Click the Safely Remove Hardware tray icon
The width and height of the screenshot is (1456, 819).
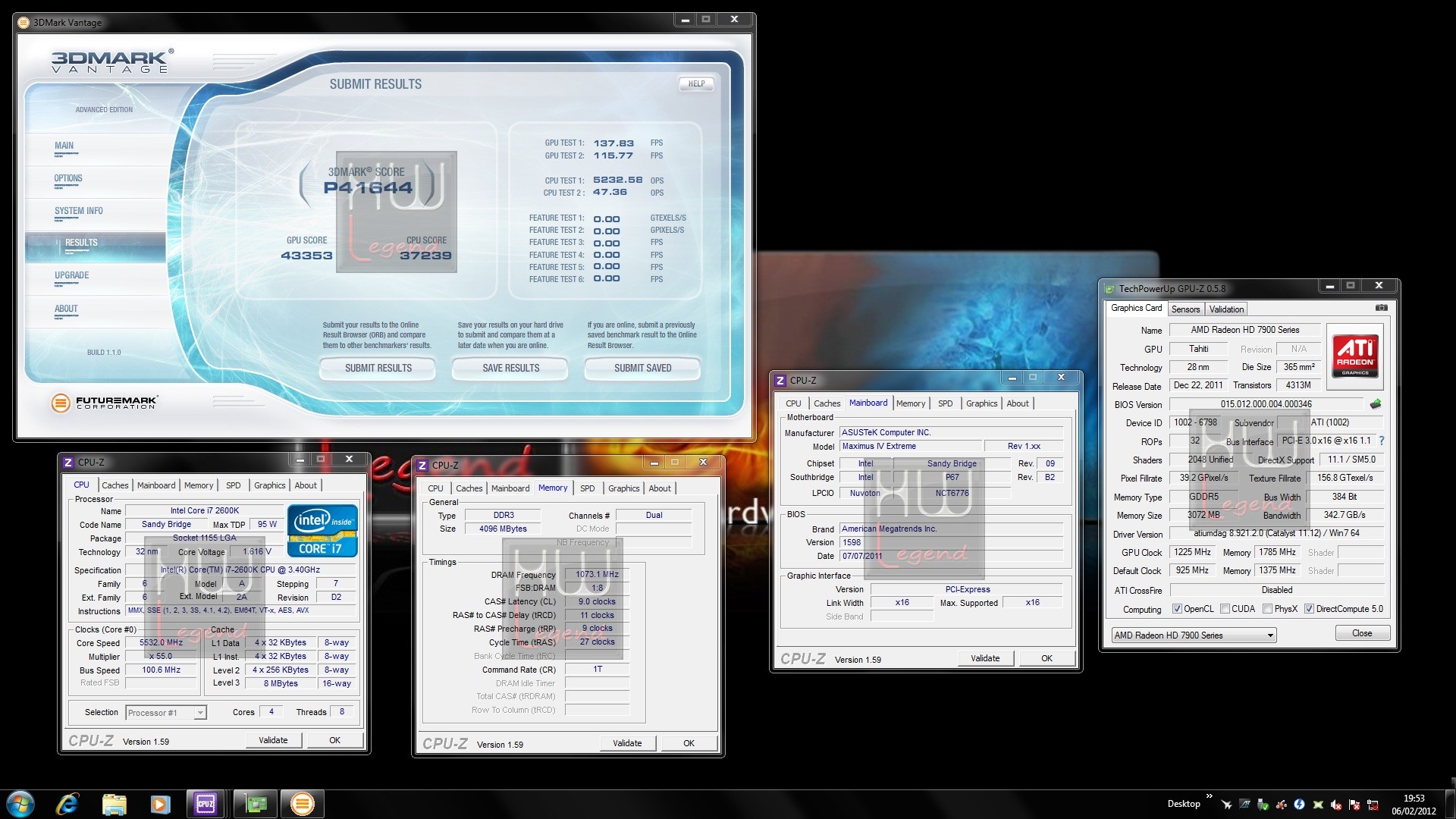(x=1263, y=804)
